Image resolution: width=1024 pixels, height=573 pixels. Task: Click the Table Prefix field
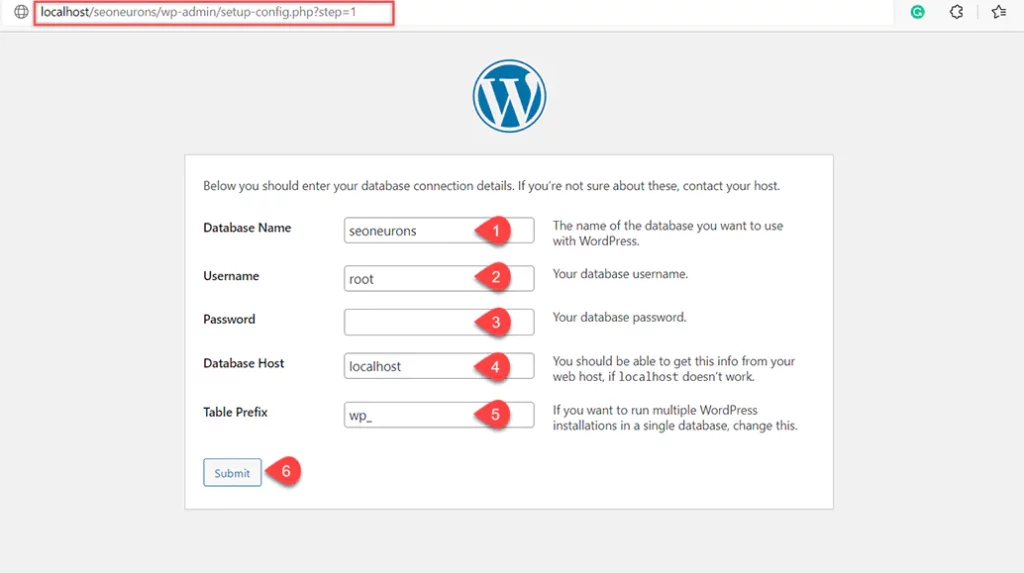439,415
